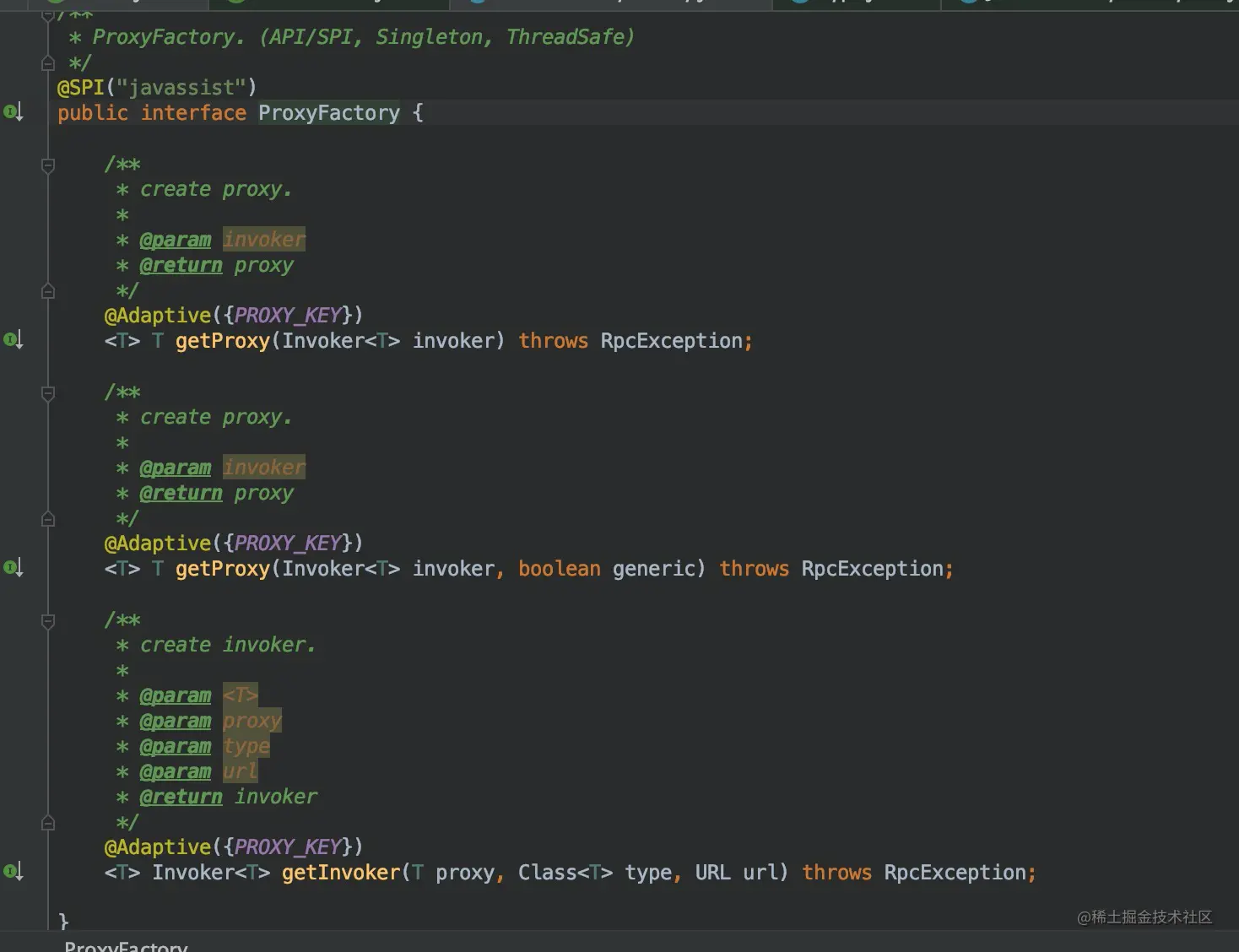Image resolution: width=1239 pixels, height=952 pixels.
Task: Click the gutter icon beside single-argument getProxy
Action: pyautogui.click(x=14, y=339)
